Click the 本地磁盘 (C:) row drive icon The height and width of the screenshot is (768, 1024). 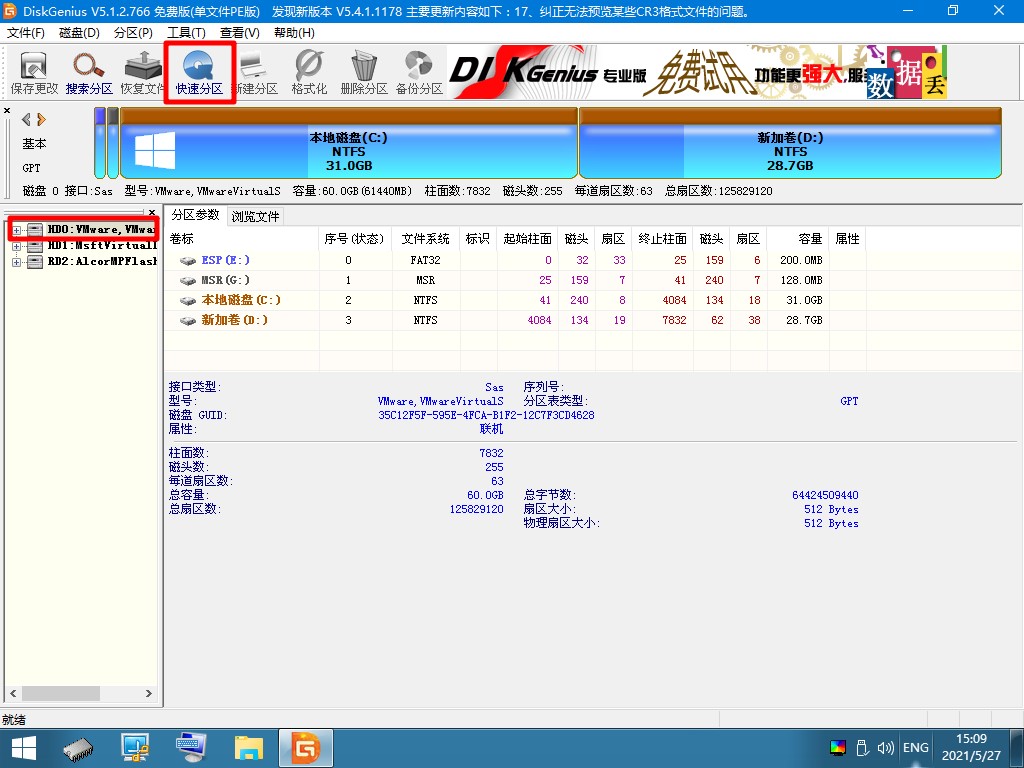point(188,301)
